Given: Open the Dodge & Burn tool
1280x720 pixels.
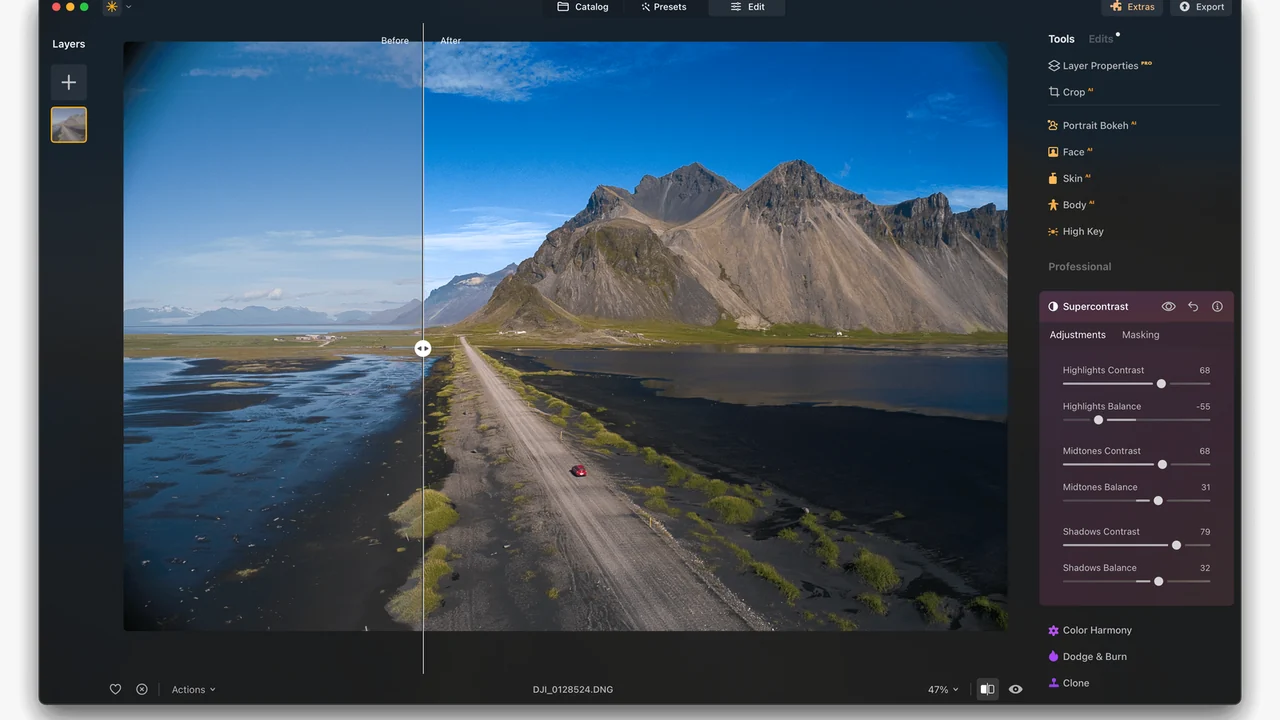Looking at the screenshot, I should point(1087,657).
